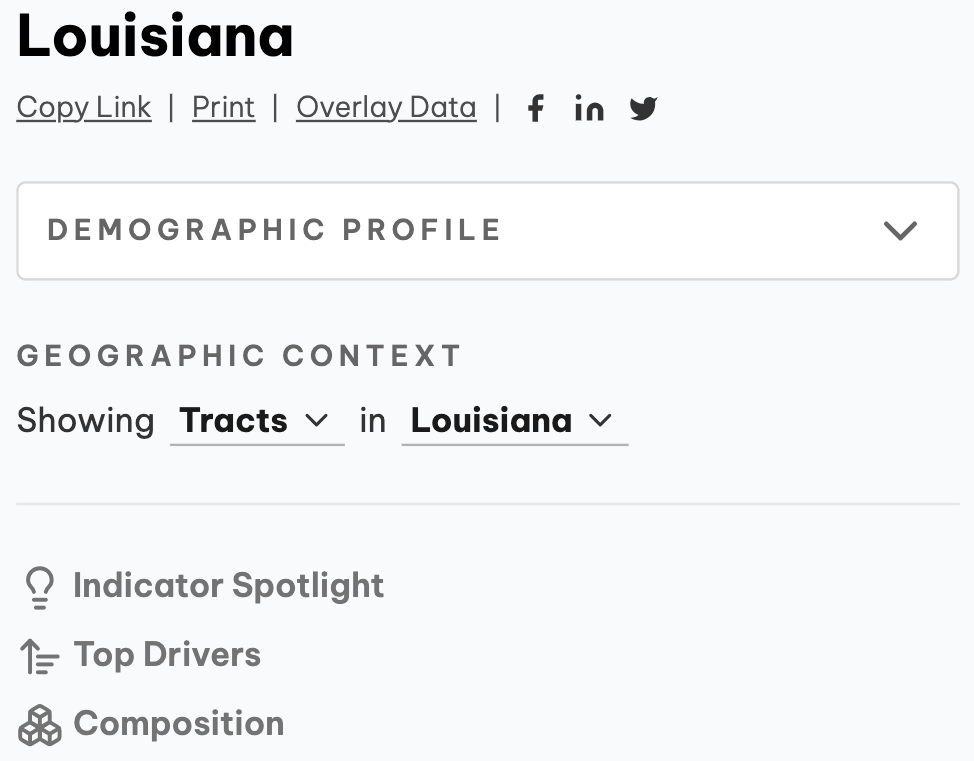974x761 pixels.
Task: Click the Demographic Profile chevron arrow
Action: coord(900,231)
